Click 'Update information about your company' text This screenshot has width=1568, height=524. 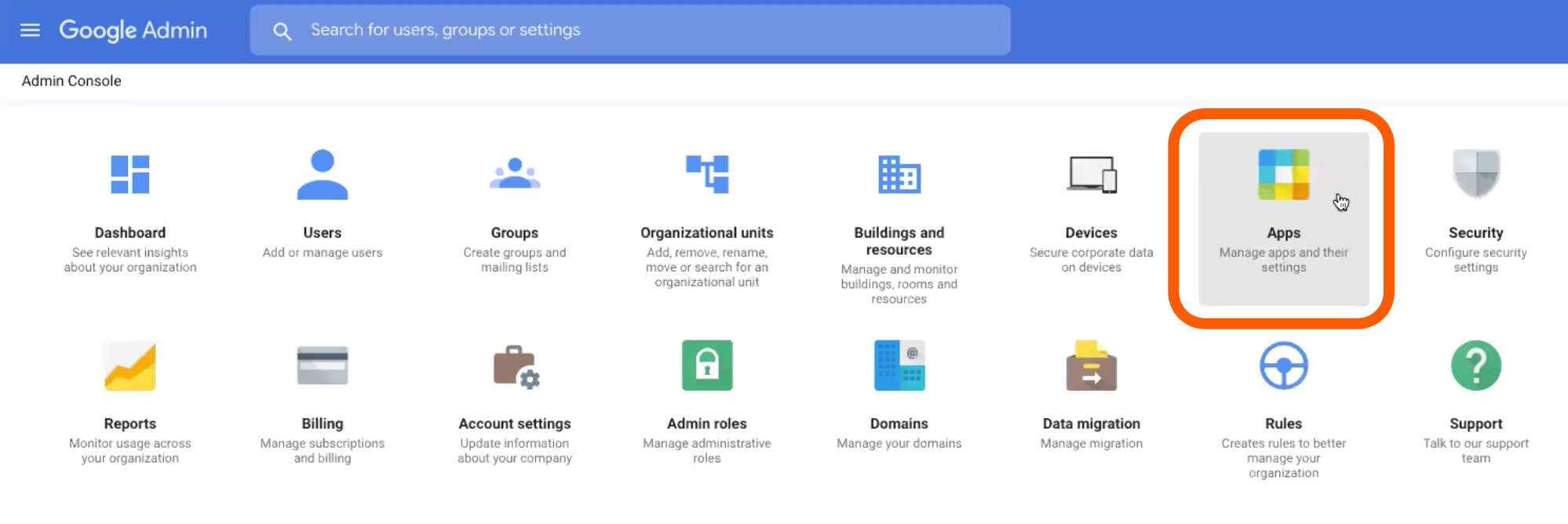pyautogui.click(x=515, y=450)
